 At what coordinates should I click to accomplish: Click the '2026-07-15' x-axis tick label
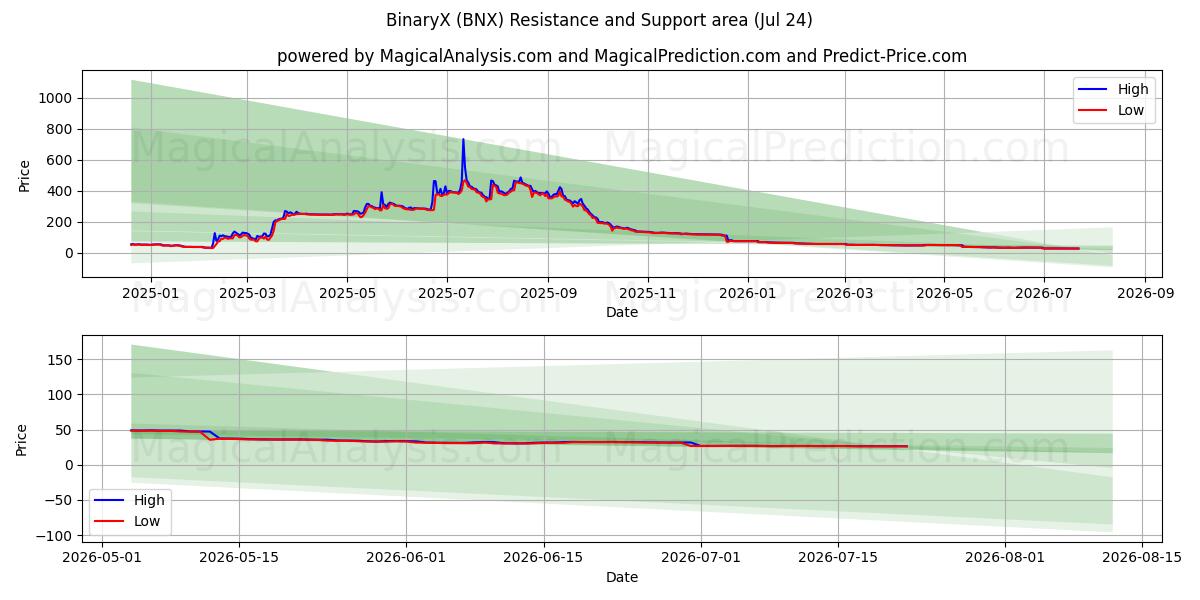[x=838, y=558]
